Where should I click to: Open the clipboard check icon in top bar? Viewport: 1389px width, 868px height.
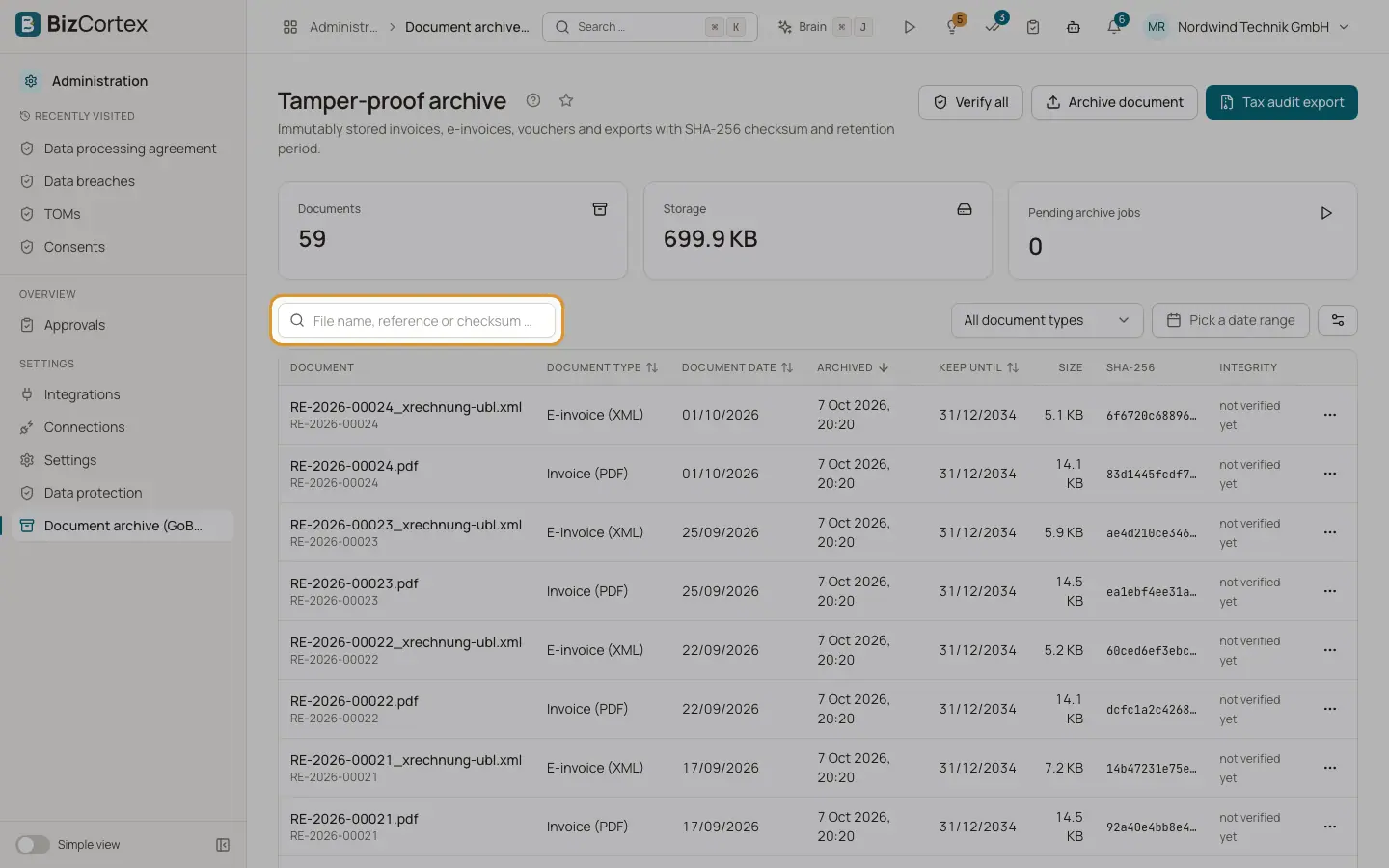(x=1033, y=27)
